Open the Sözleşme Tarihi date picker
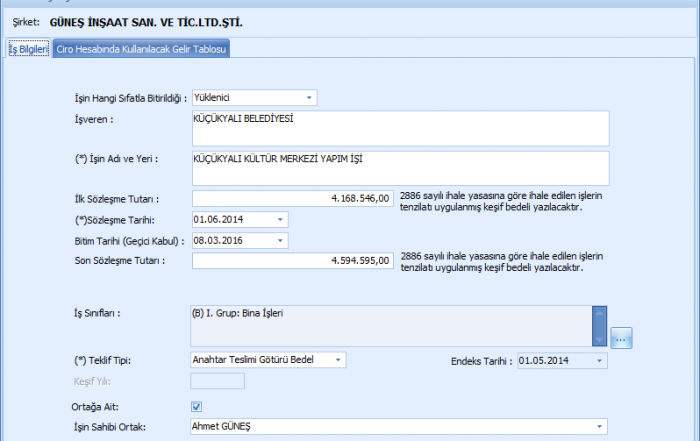 (x=280, y=219)
